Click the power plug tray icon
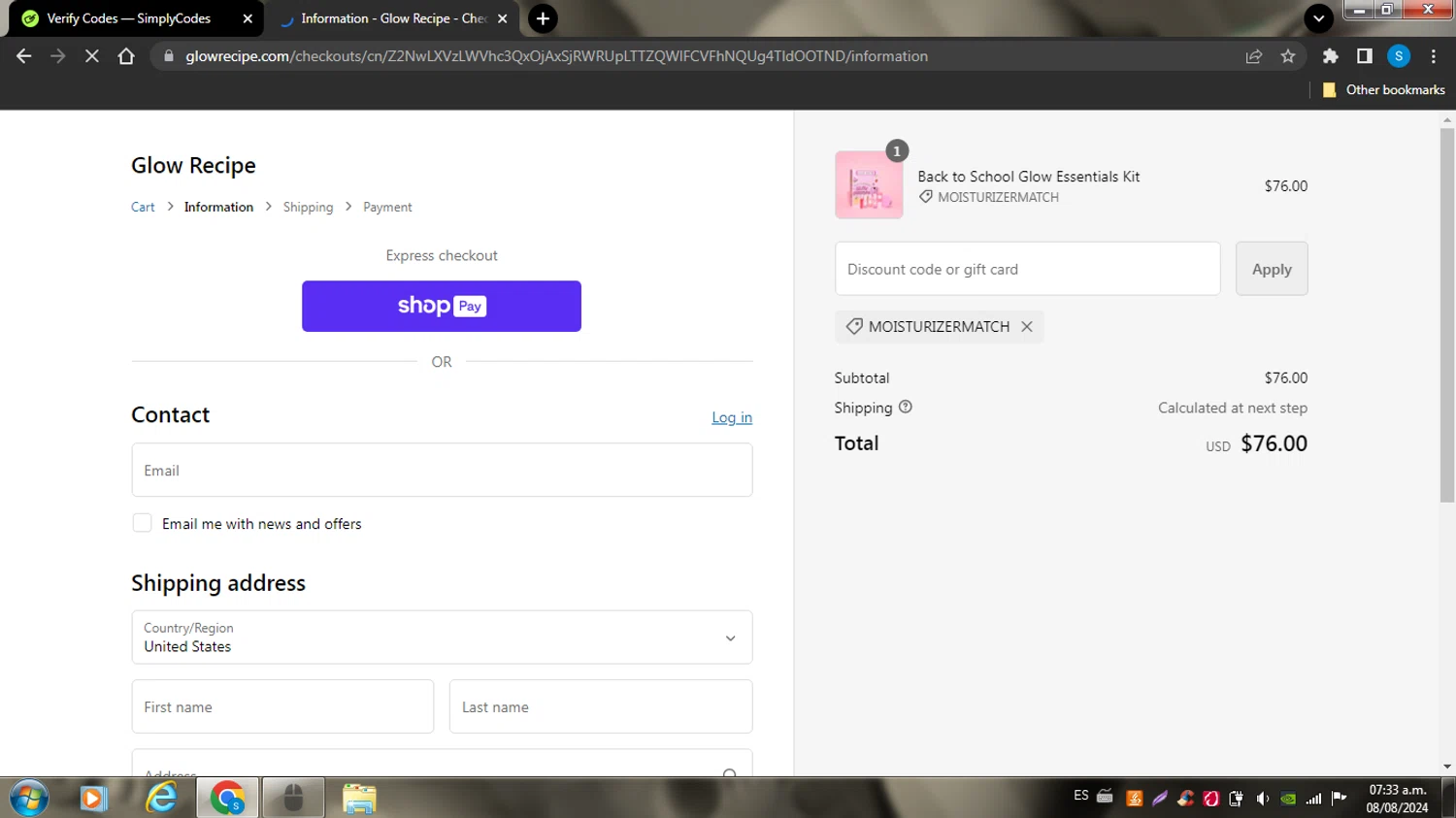Viewport: 1456px width, 818px height. point(1236,799)
